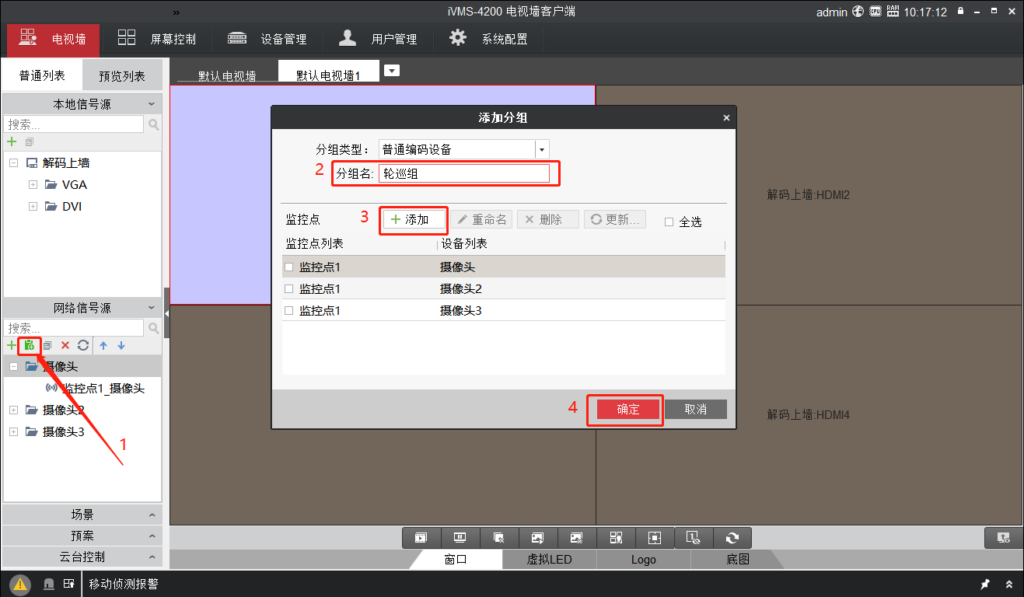The image size is (1024, 597).
Task: Check the box for 摄像头3 monitoring point row
Action: point(289,311)
